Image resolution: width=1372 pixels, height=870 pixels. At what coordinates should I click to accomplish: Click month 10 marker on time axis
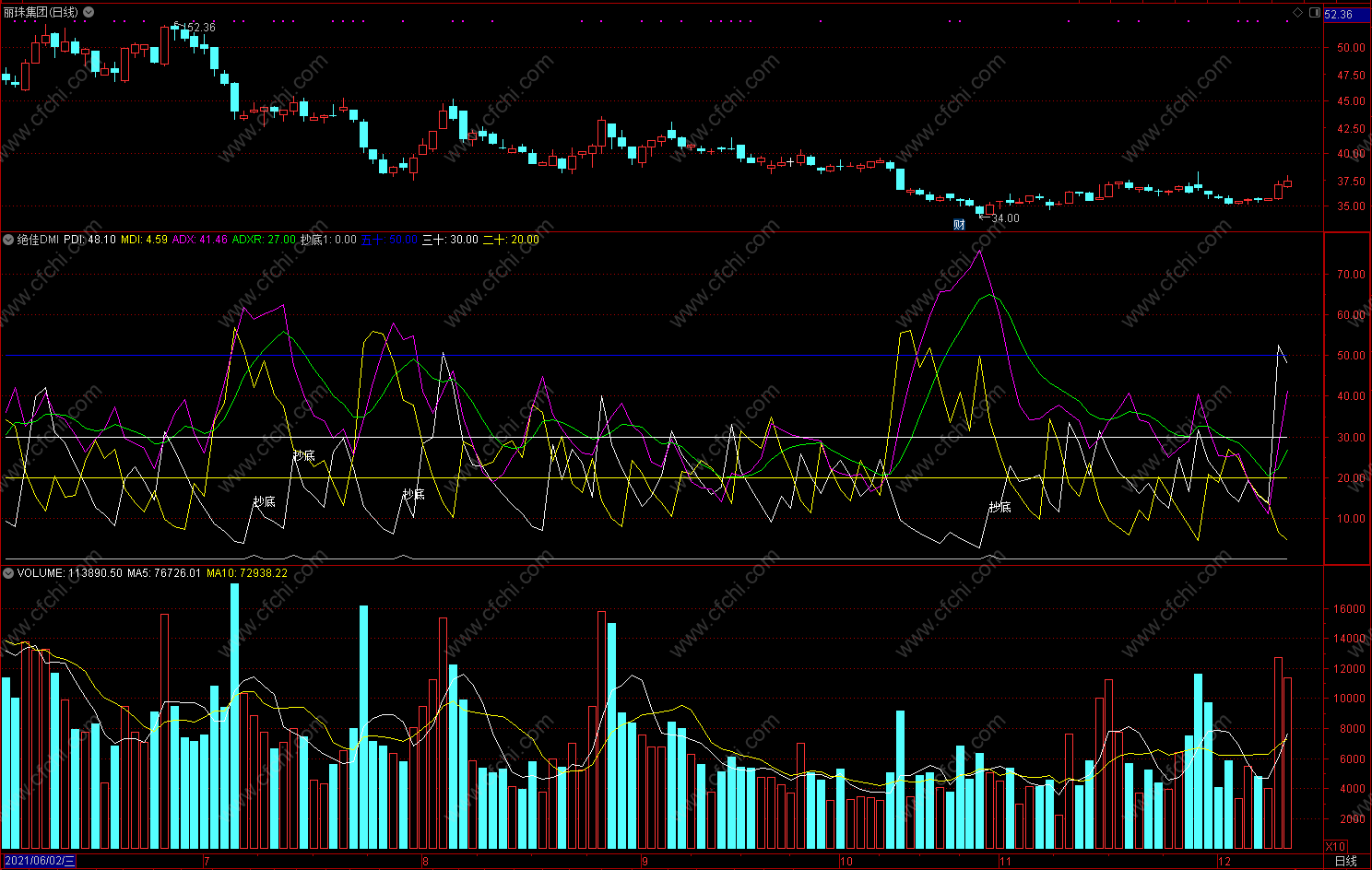[846, 862]
